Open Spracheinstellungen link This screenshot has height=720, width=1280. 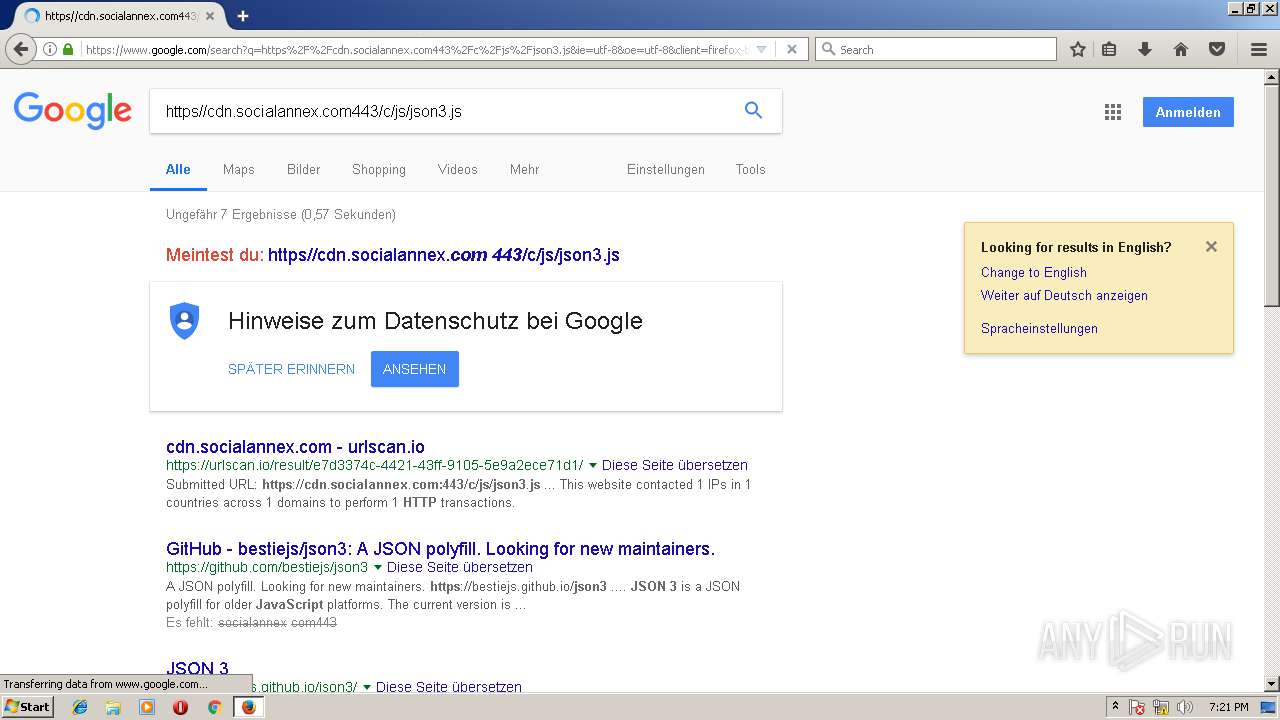[1039, 328]
